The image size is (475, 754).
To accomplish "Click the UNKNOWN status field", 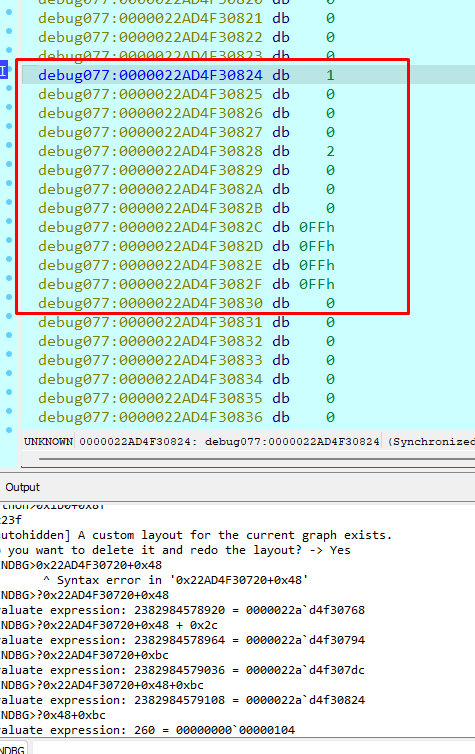I will point(48,441).
